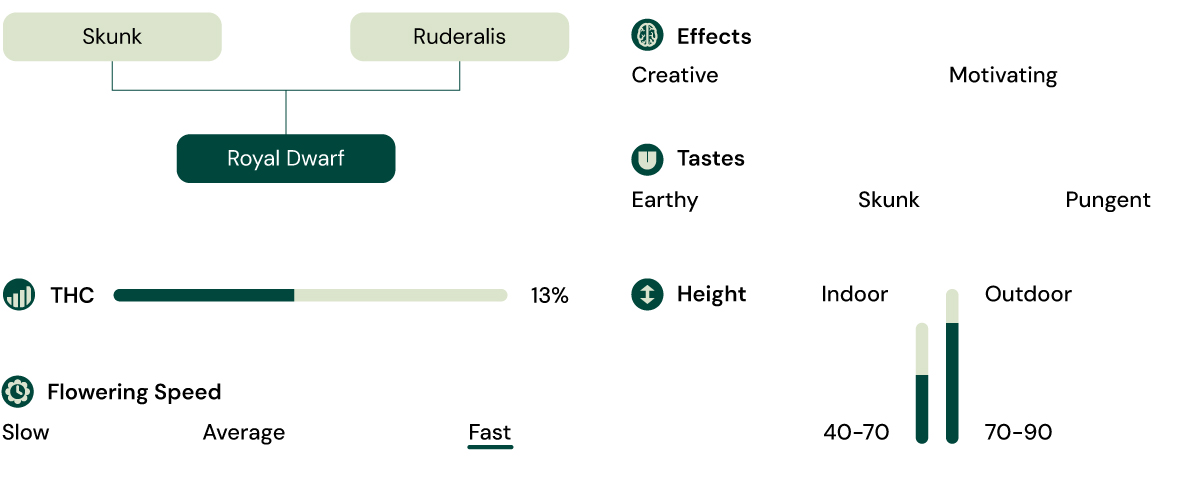The height and width of the screenshot is (480, 1200).
Task: Click the Pungent taste label
Action: [x=1108, y=200]
